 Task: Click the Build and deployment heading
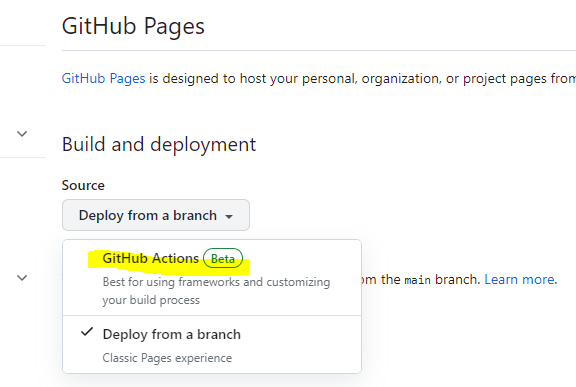[x=159, y=144]
